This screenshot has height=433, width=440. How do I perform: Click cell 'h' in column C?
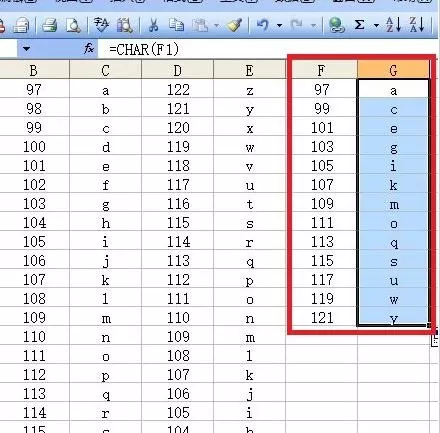coord(105,222)
